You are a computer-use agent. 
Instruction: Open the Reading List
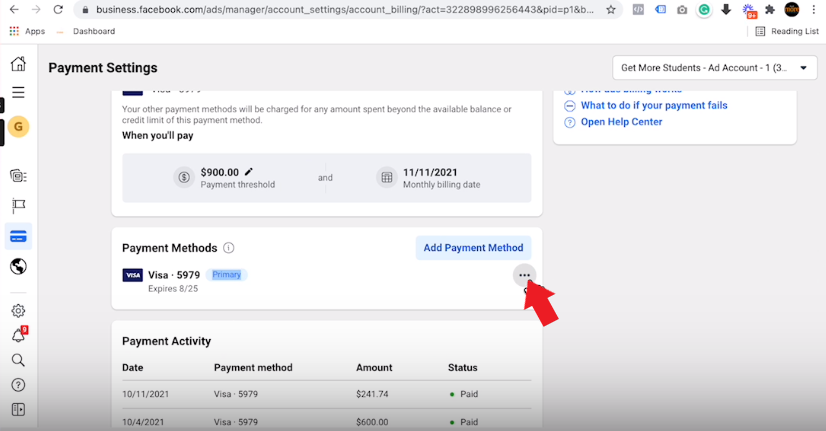tap(787, 31)
